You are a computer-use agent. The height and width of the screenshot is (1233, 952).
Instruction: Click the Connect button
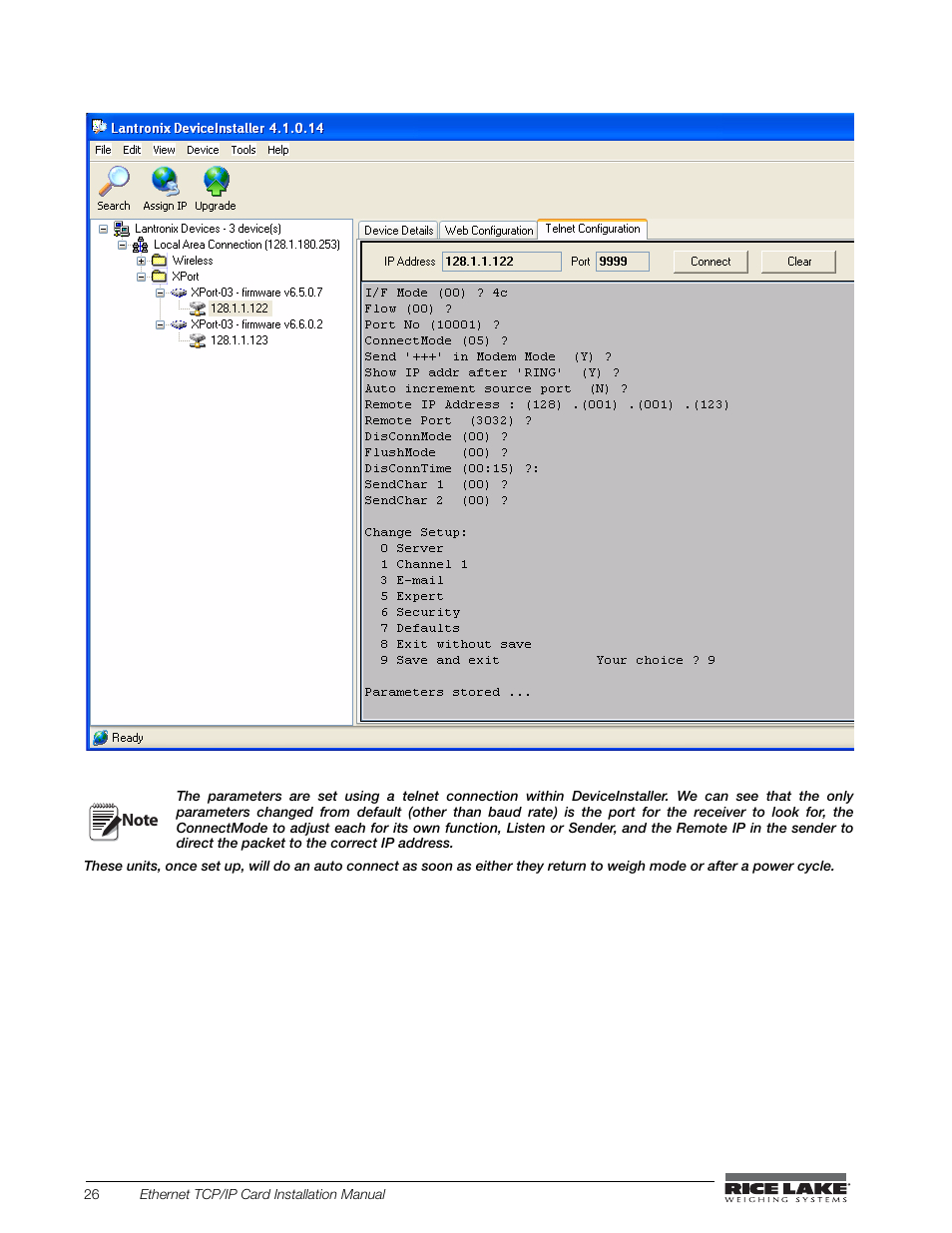pyautogui.click(x=711, y=262)
